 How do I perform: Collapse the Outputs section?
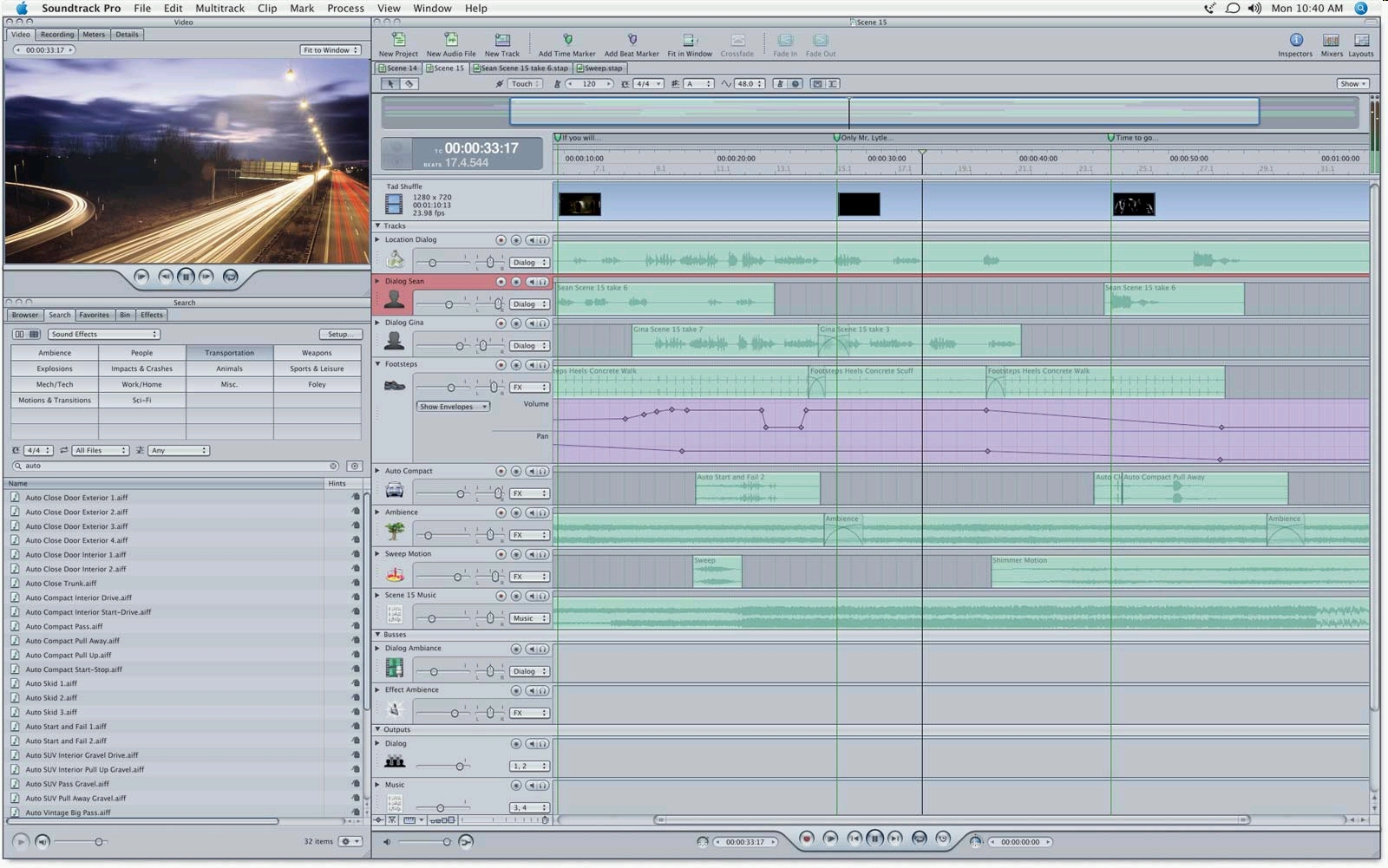click(x=377, y=730)
